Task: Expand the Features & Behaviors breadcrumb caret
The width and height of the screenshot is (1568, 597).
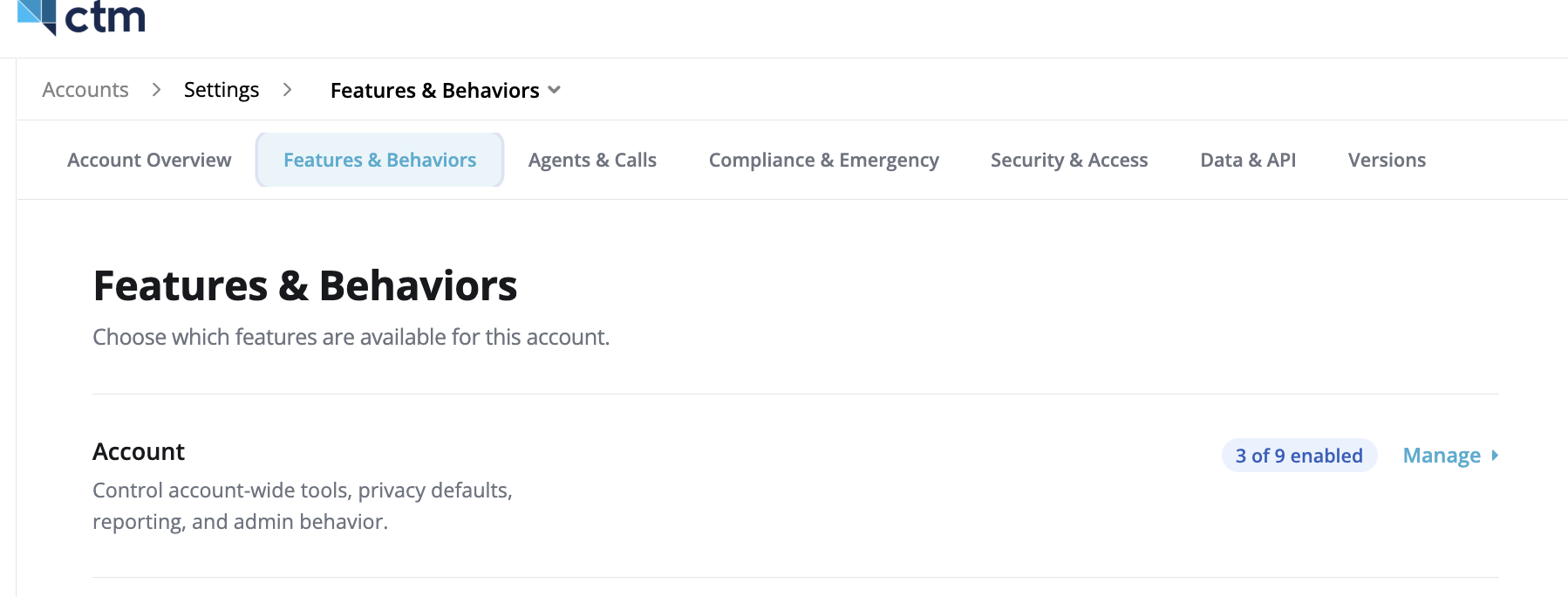Action: 554,90
